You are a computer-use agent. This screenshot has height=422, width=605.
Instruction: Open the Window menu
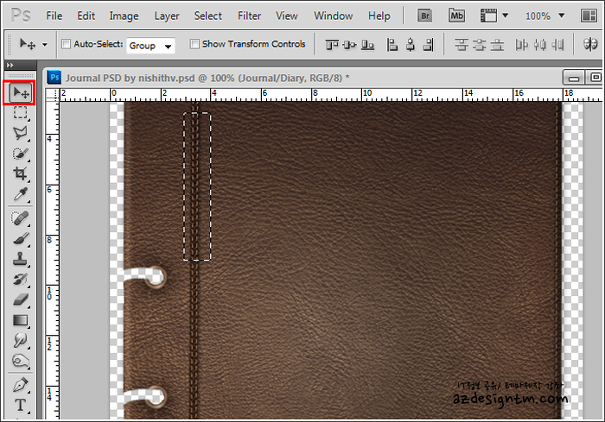pyautogui.click(x=333, y=16)
